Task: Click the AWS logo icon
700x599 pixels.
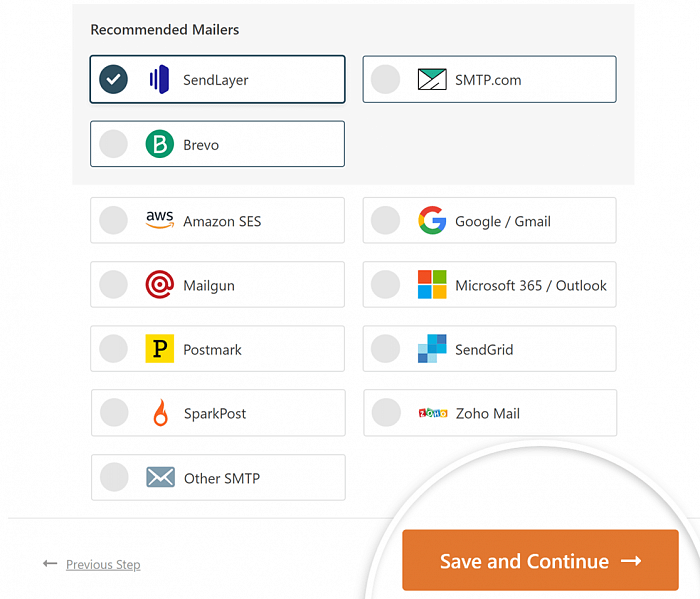Action: [159, 220]
